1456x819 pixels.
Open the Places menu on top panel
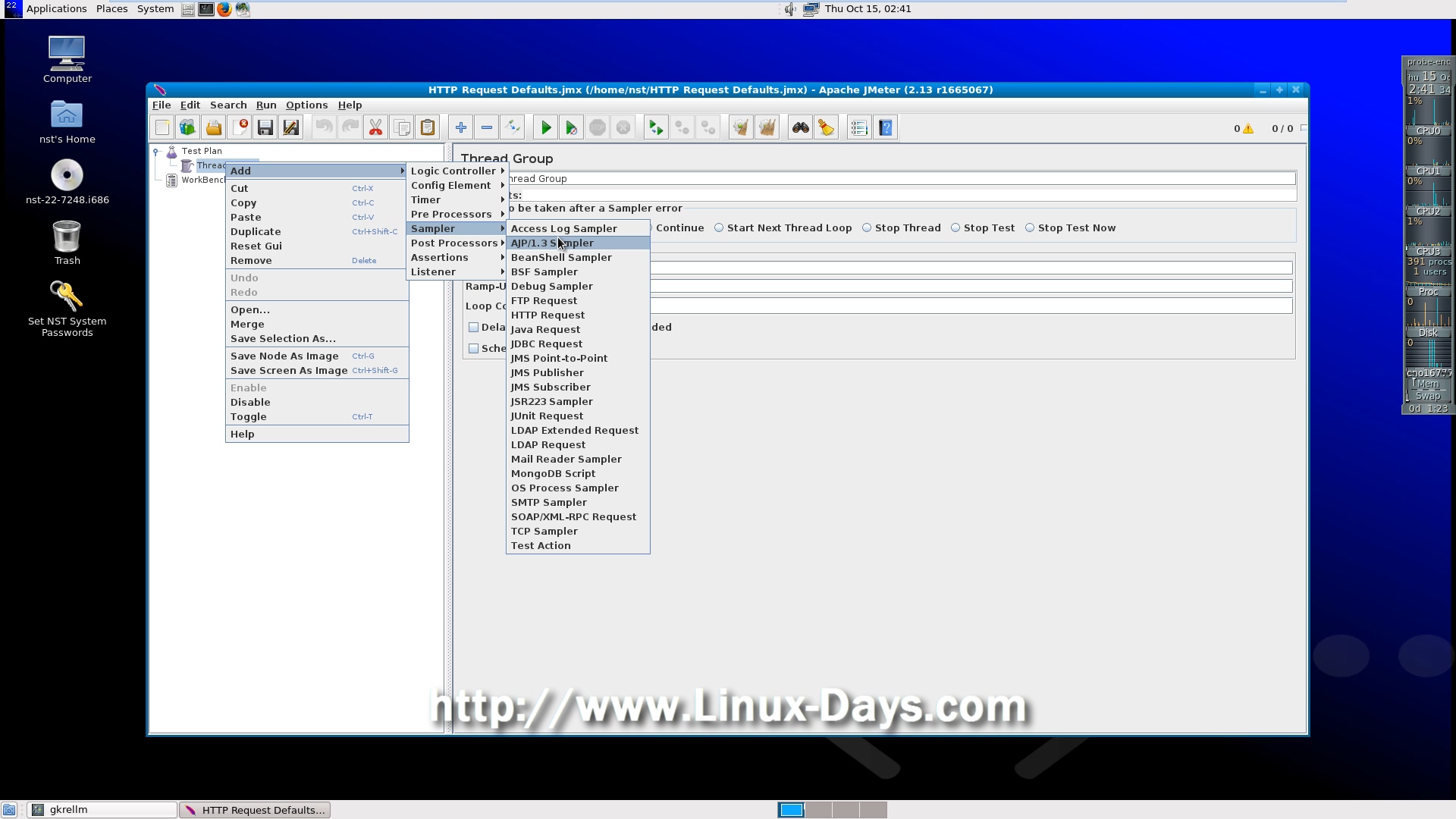point(111,9)
